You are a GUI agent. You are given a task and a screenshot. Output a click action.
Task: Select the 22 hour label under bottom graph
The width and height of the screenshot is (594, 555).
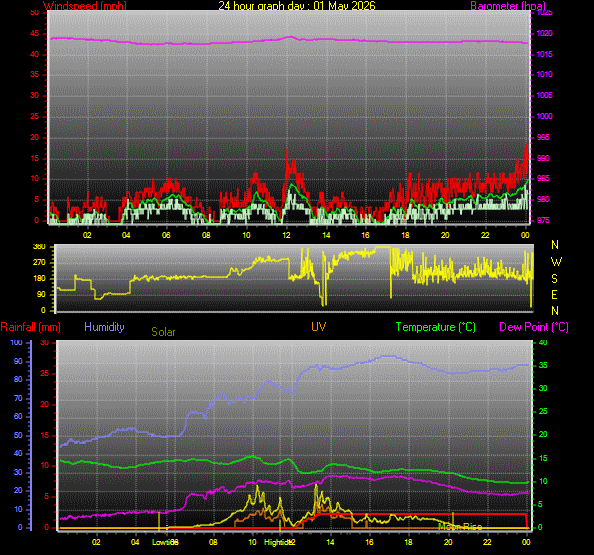[487, 542]
